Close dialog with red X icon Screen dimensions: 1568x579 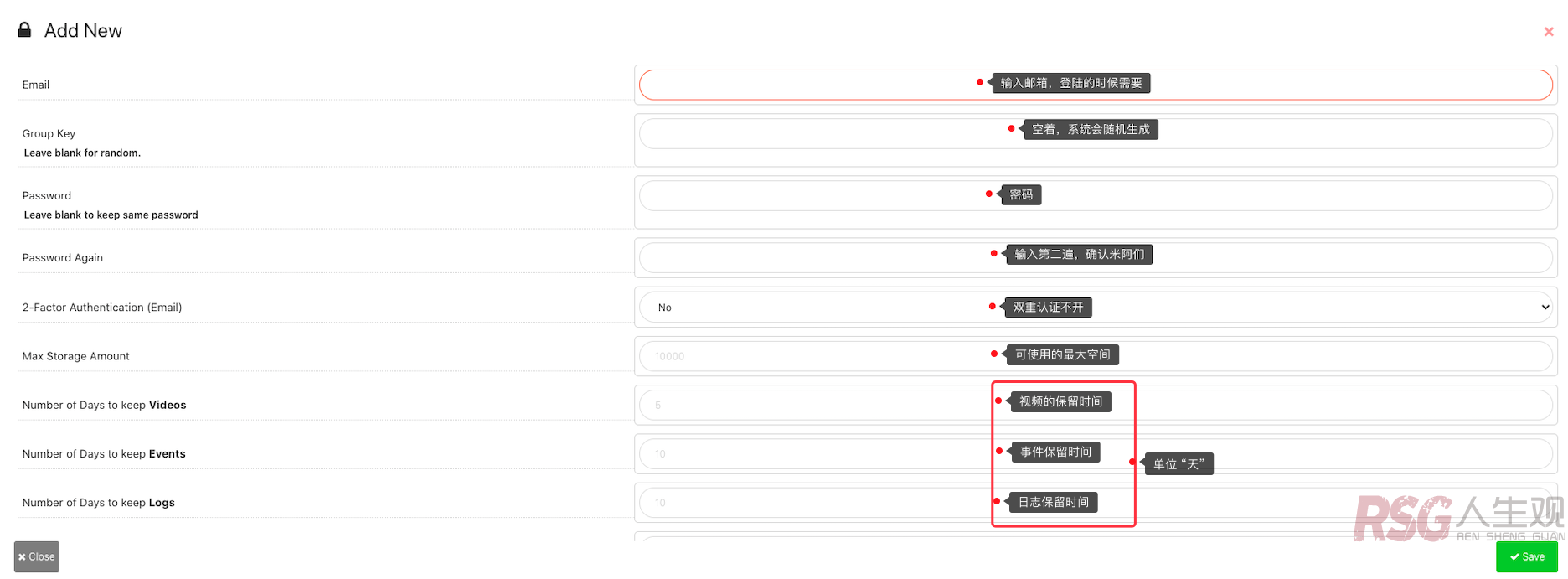pos(1549,32)
